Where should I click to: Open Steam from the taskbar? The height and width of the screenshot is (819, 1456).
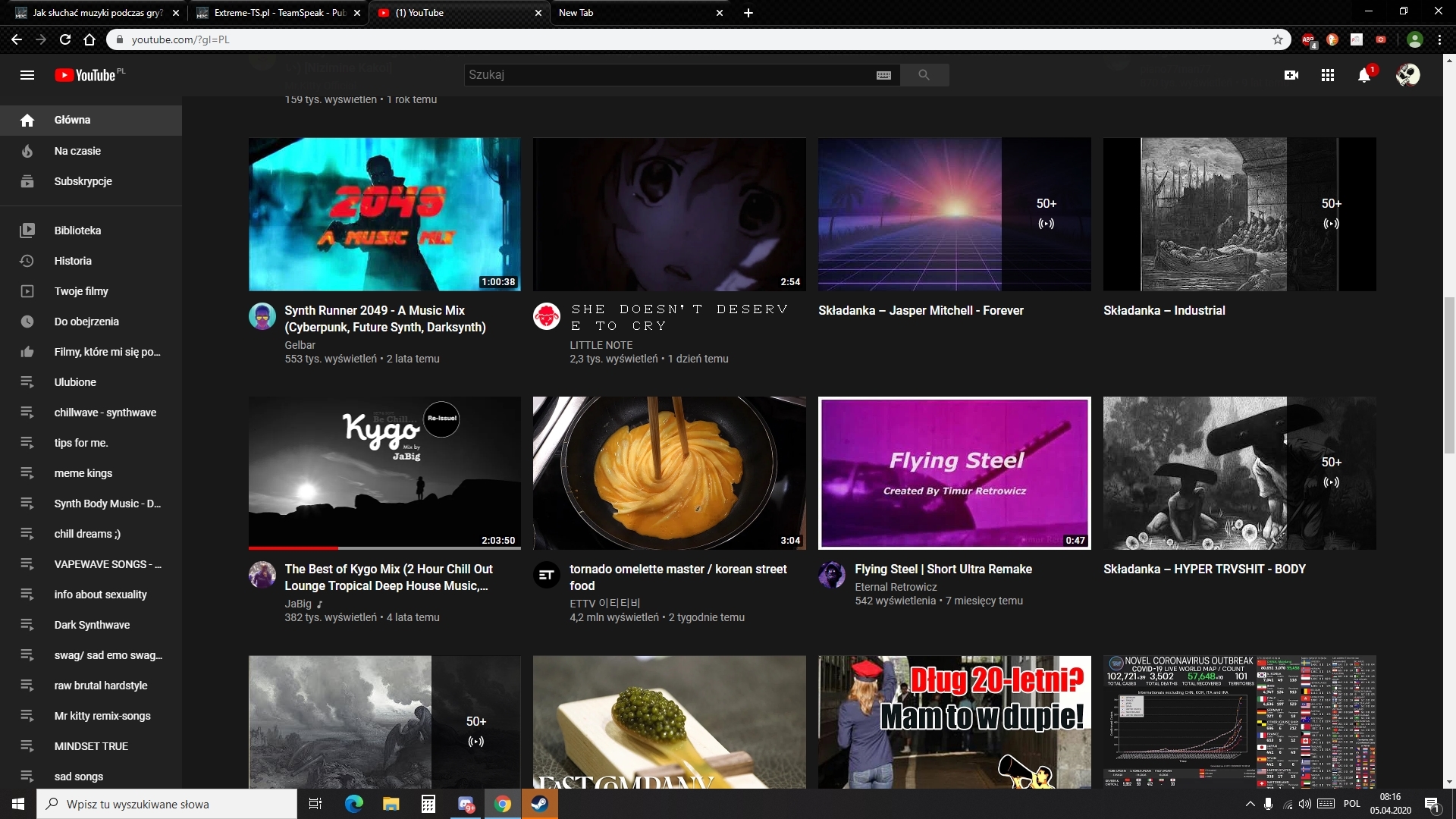540,804
